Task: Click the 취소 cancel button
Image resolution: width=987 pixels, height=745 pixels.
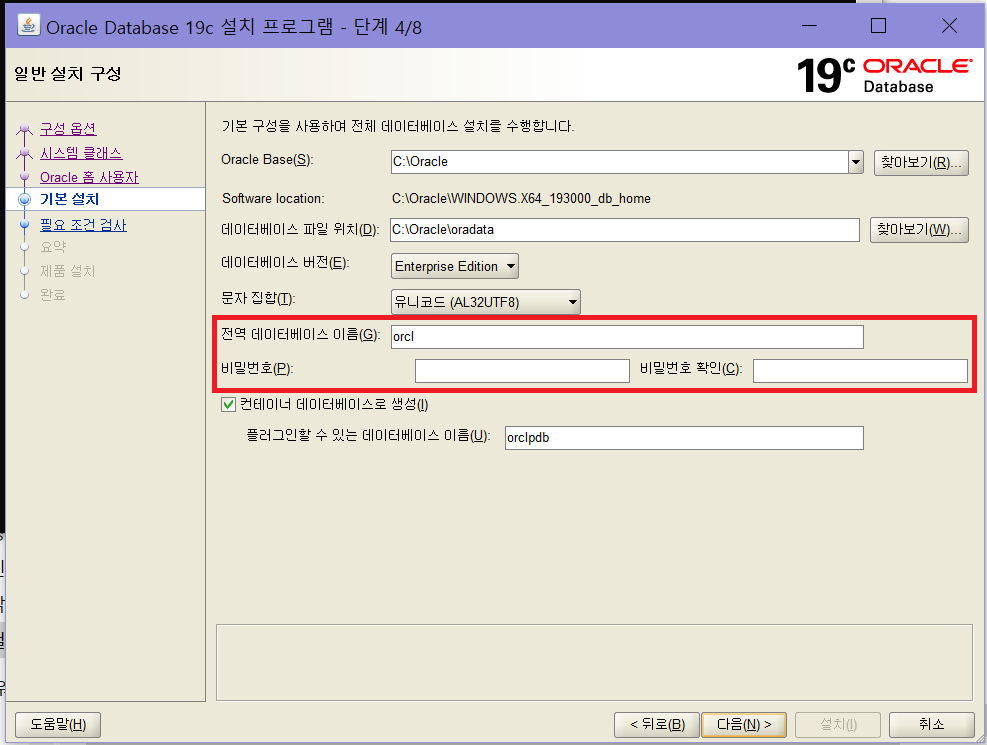Action: [x=932, y=725]
